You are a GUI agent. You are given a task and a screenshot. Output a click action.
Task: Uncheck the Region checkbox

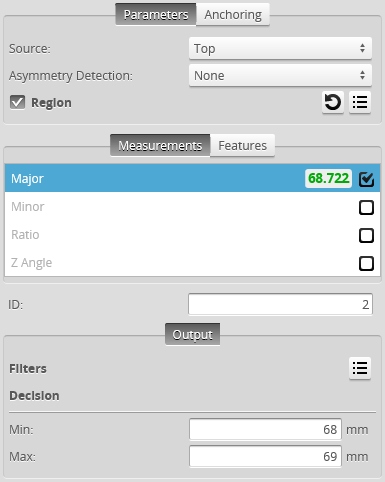(x=17, y=102)
